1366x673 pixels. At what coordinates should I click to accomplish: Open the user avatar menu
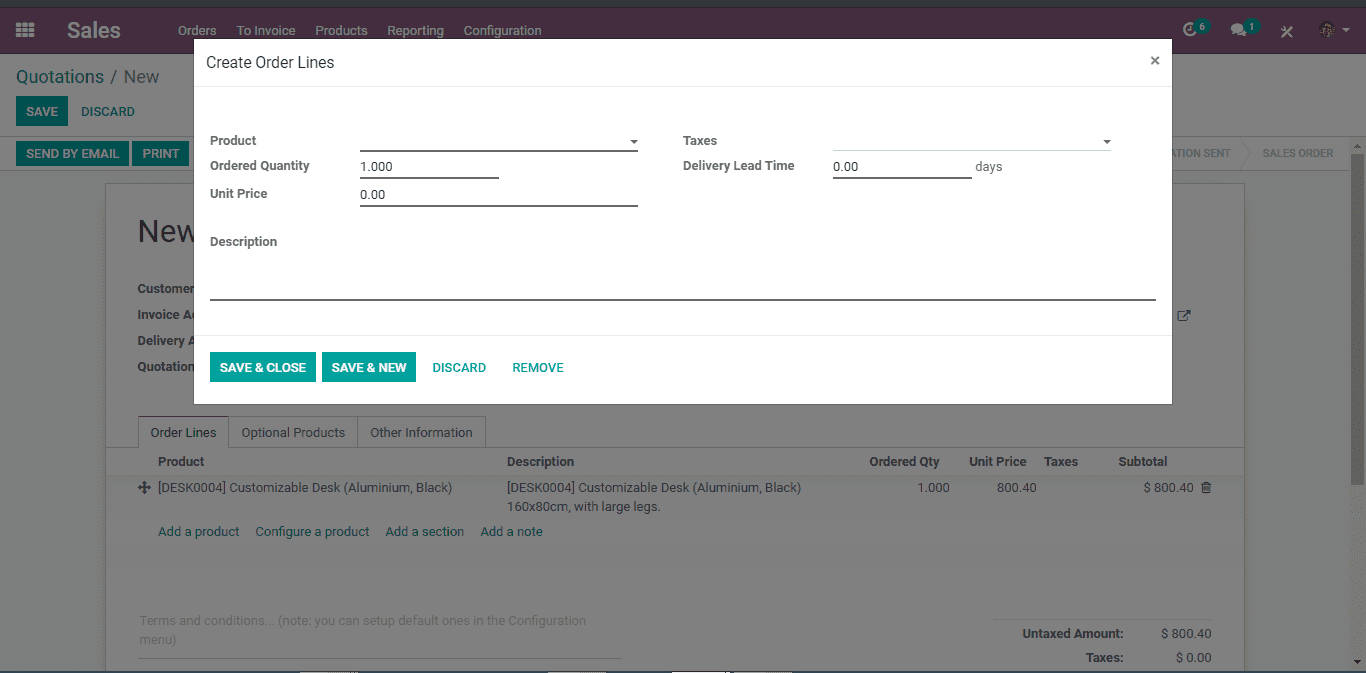pyautogui.click(x=1333, y=30)
